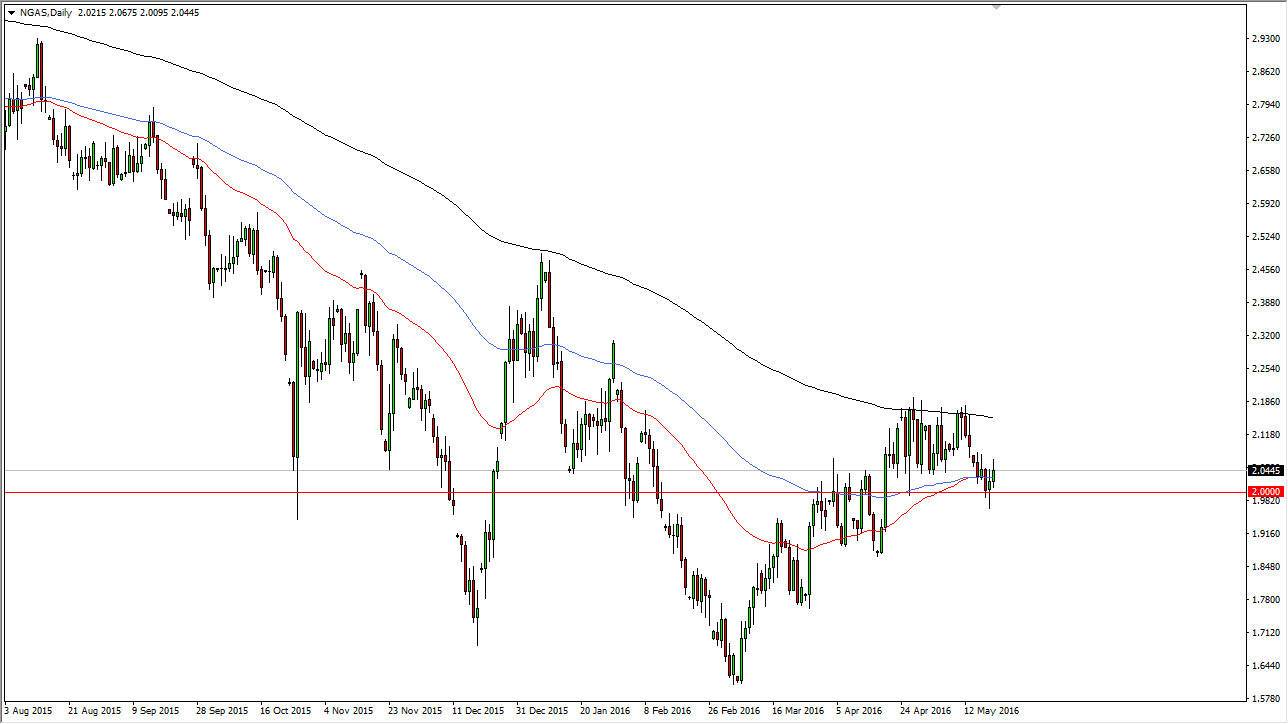
Task: Click the 16 Mar 2016 date label
Action: (x=799, y=711)
